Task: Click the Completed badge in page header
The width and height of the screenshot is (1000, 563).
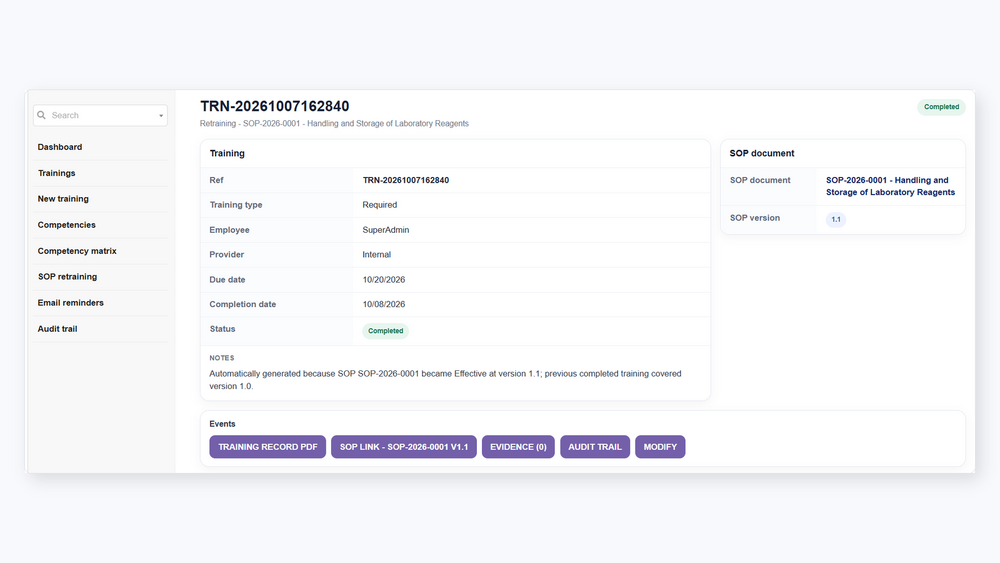Action: pyautogui.click(x=941, y=107)
